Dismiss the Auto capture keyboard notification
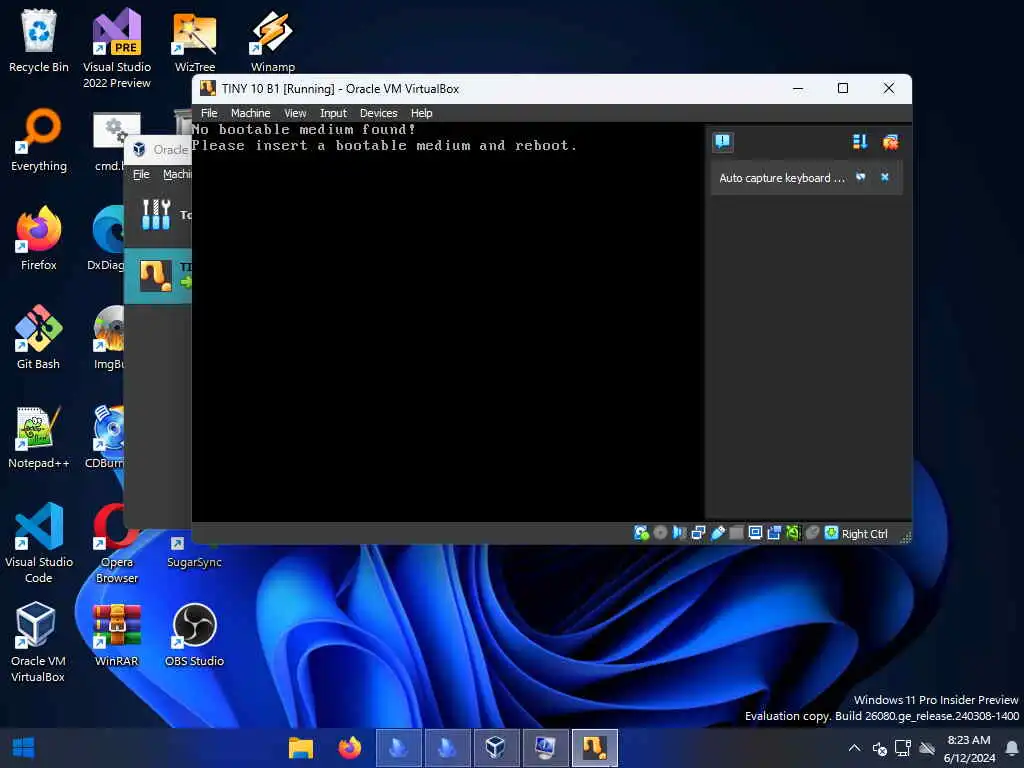The height and width of the screenshot is (768, 1024). point(885,177)
